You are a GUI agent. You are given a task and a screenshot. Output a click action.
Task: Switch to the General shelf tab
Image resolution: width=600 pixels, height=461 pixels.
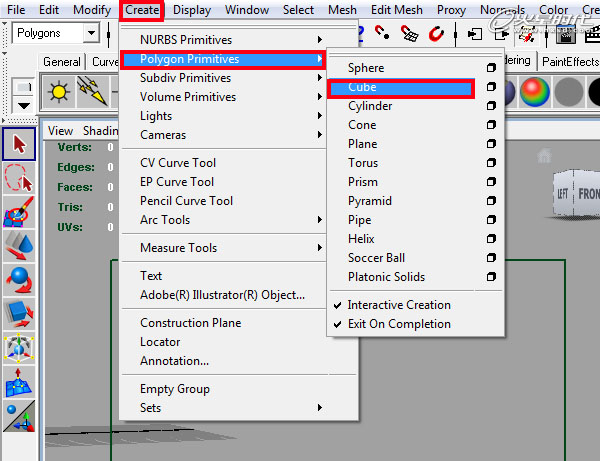pyautogui.click(x=62, y=62)
